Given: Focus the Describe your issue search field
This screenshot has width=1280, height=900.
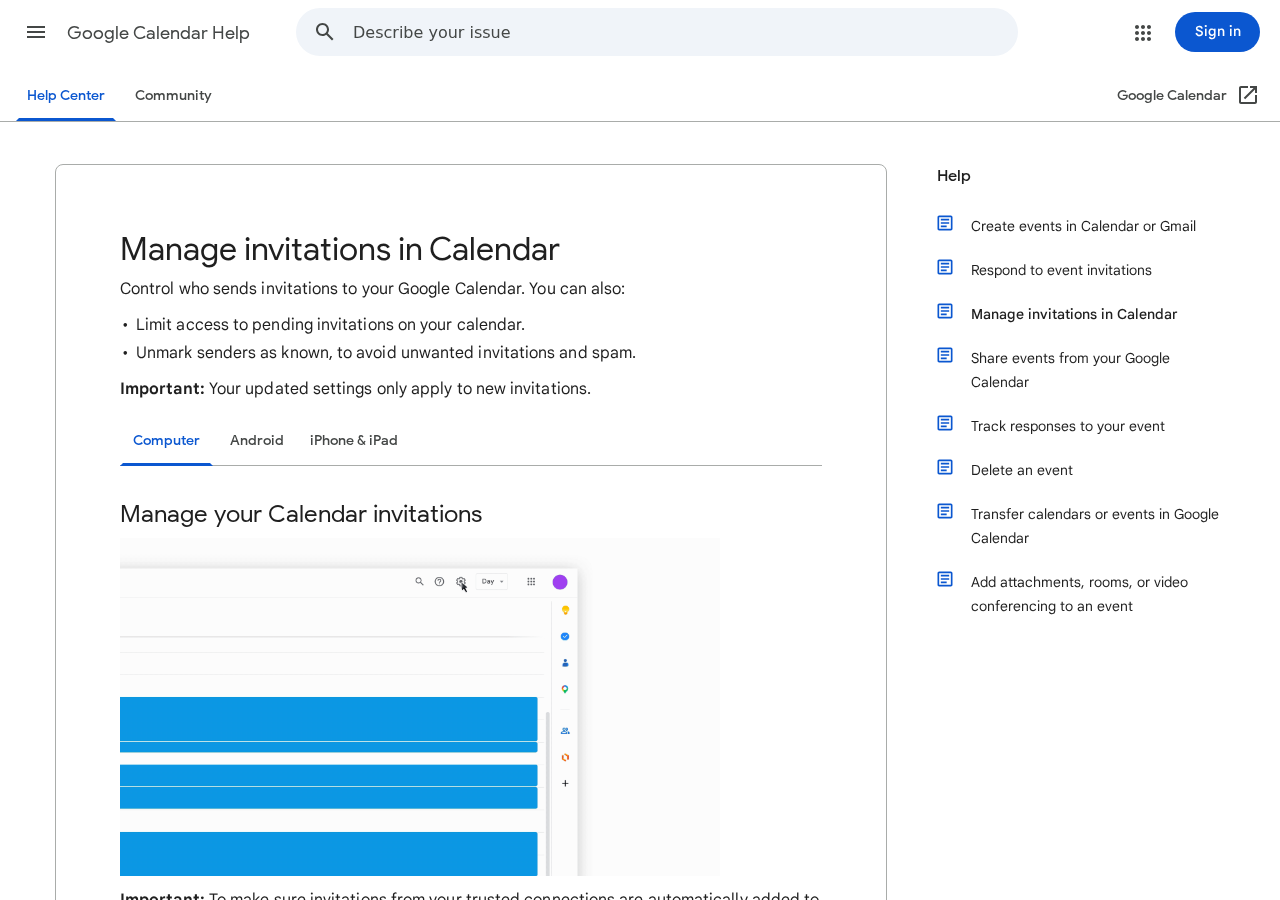Looking at the screenshot, I should tap(657, 32).
